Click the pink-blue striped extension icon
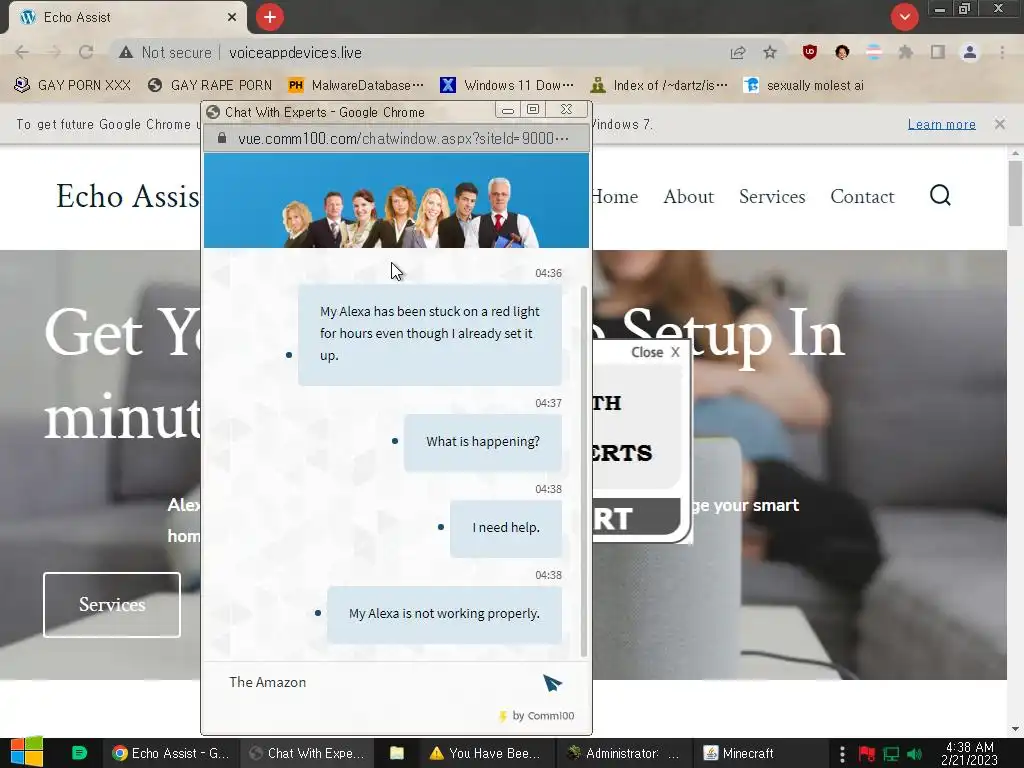Image resolution: width=1024 pixels, height=768 pixels. point(873,52)
